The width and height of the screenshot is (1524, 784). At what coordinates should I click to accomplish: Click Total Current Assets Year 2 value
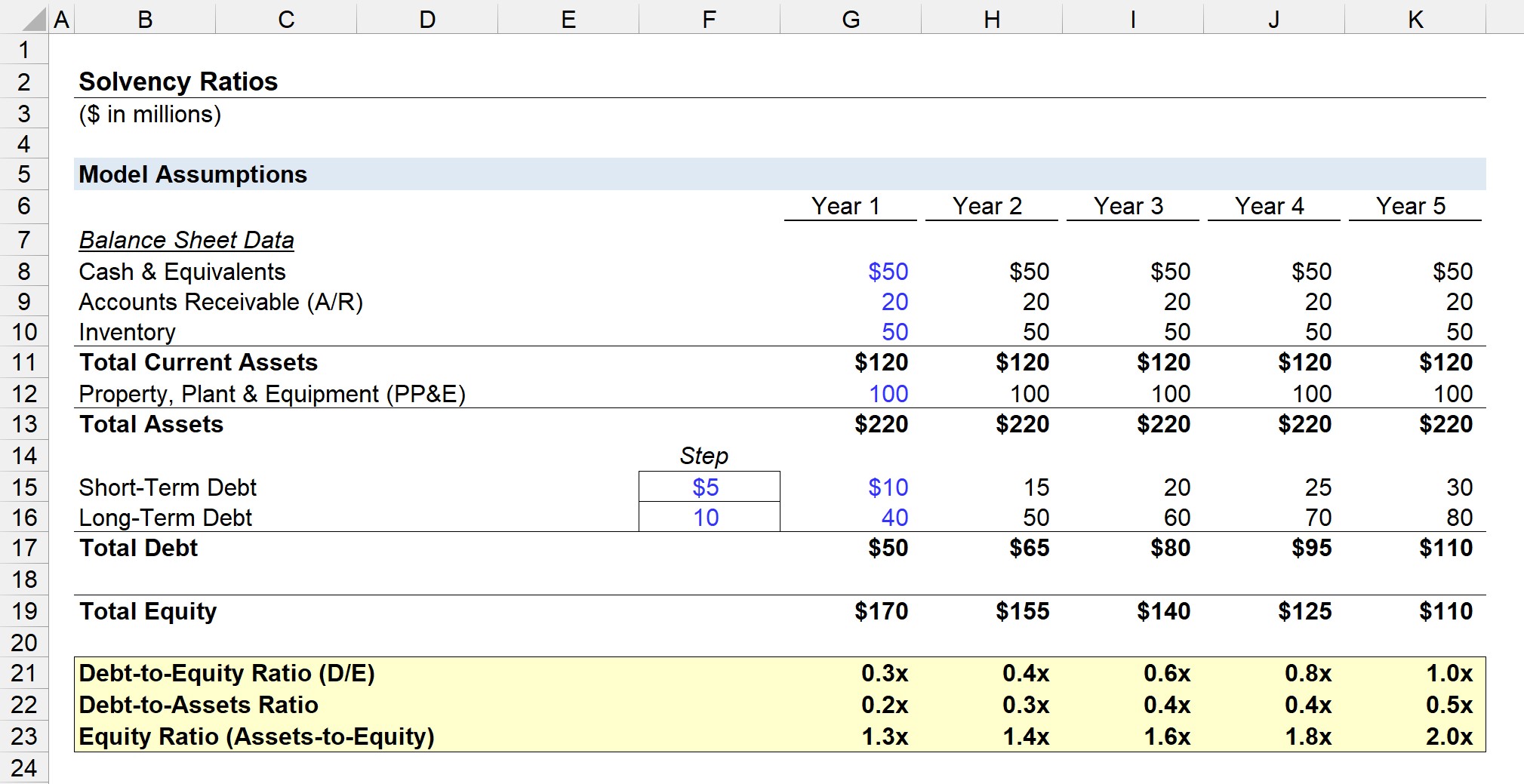(x=1022, y=362)
